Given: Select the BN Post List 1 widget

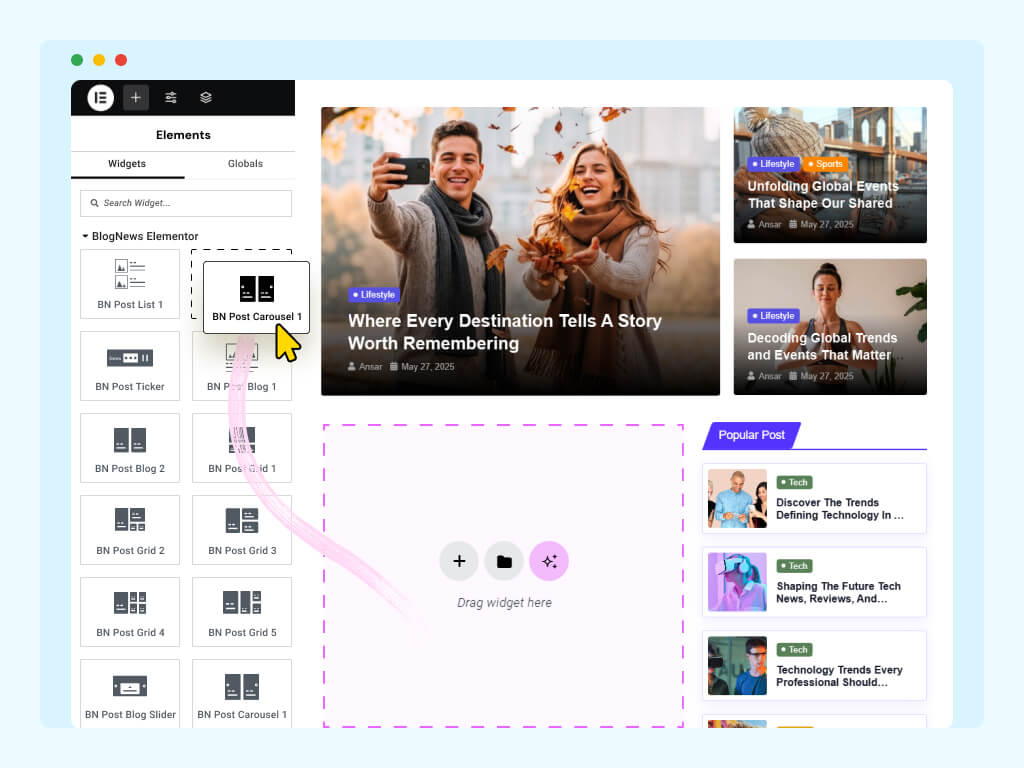Looking at the screenshot, I should click(130, 283).
